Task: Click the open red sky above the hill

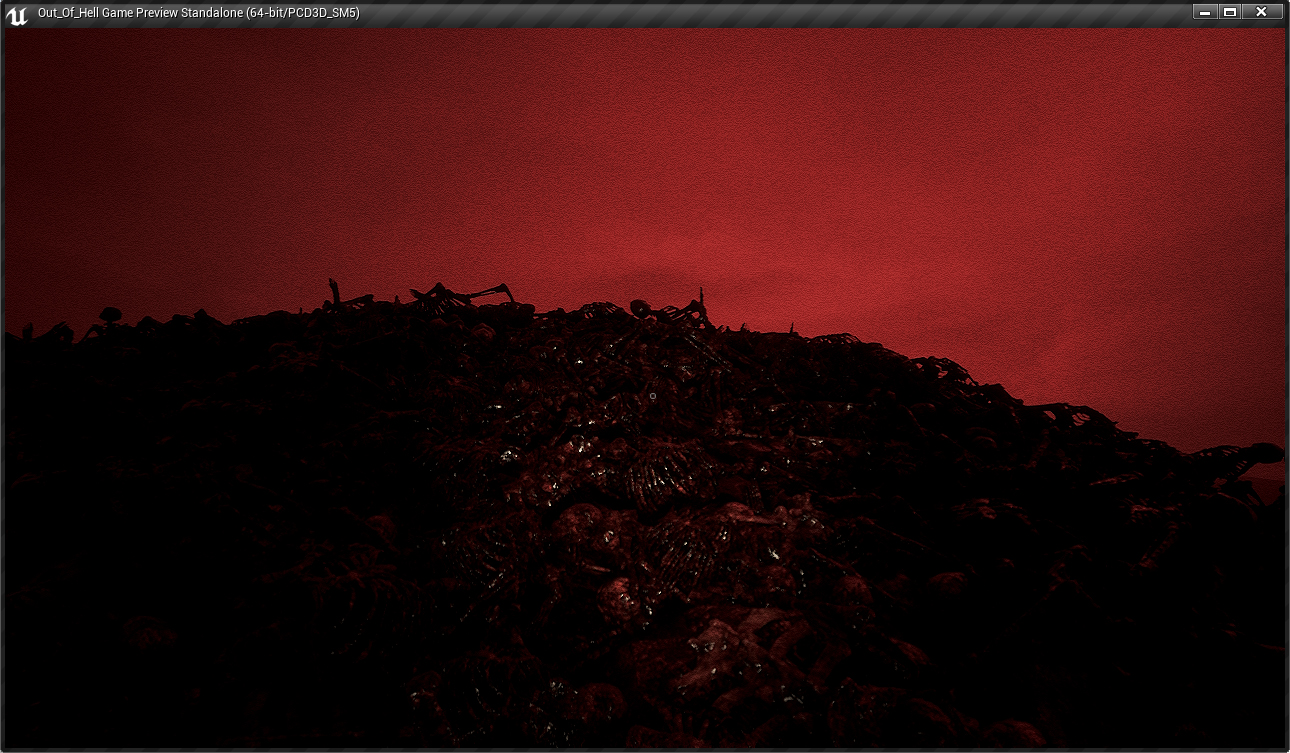Action: coord(640,150)
